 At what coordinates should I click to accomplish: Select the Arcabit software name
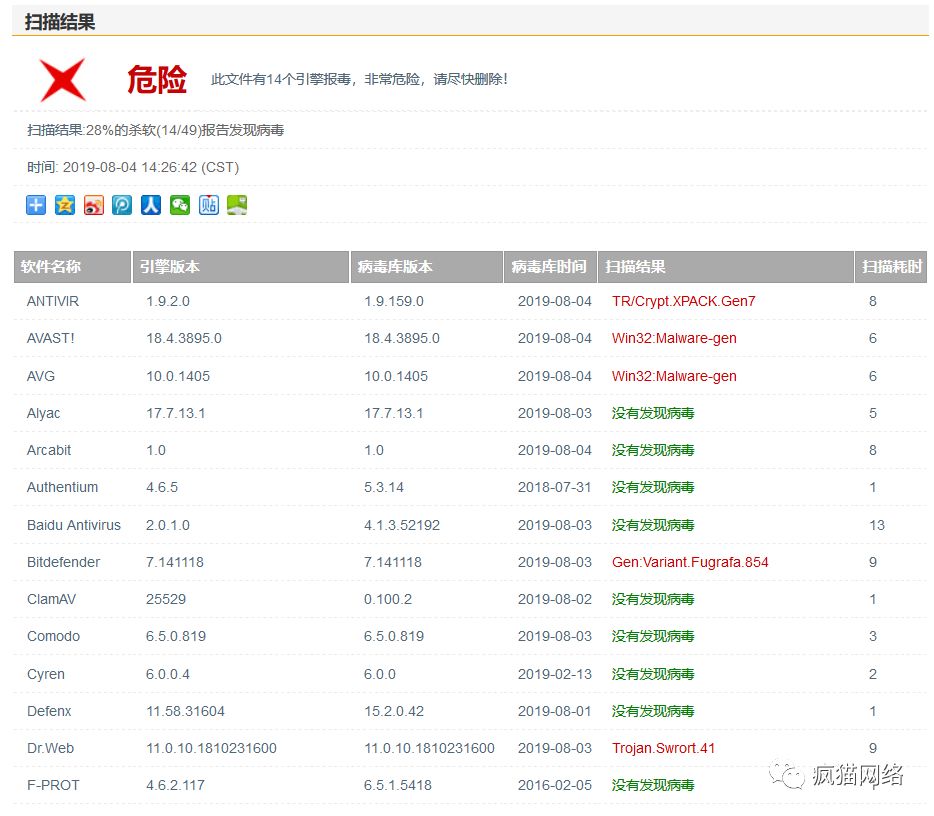point(49,450)
